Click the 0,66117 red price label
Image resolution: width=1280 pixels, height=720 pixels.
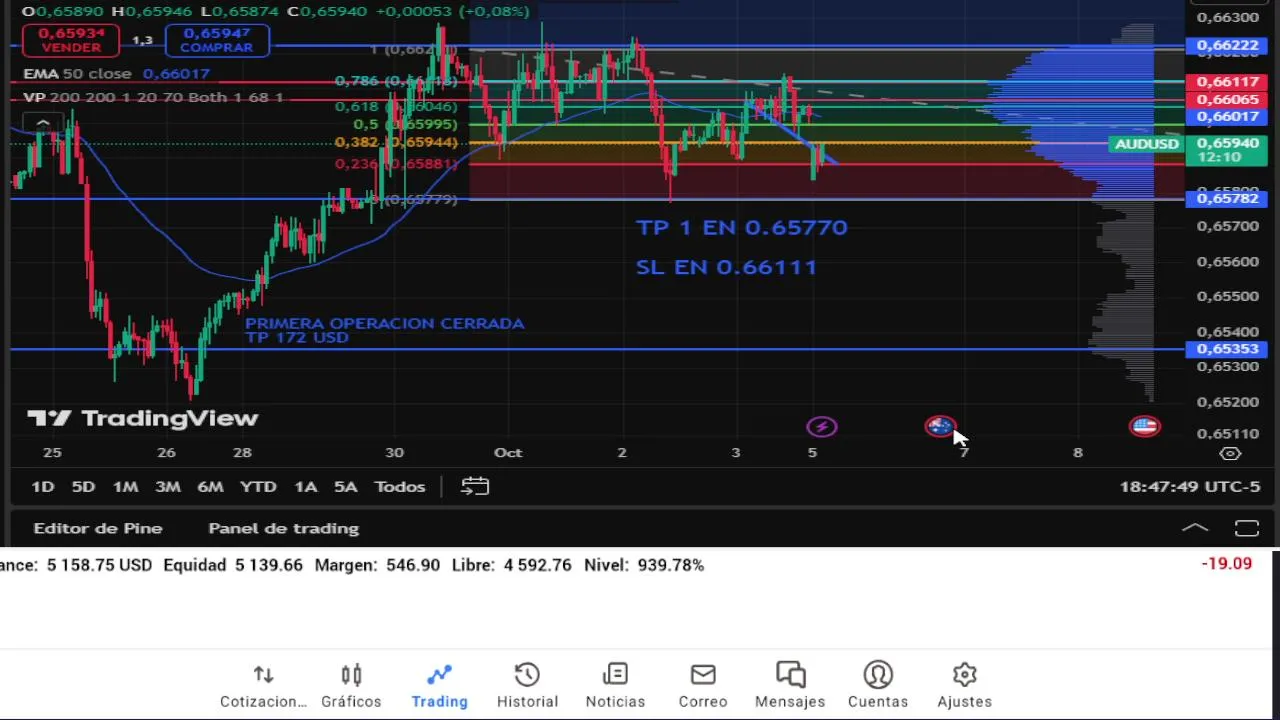pos(1227,82)
